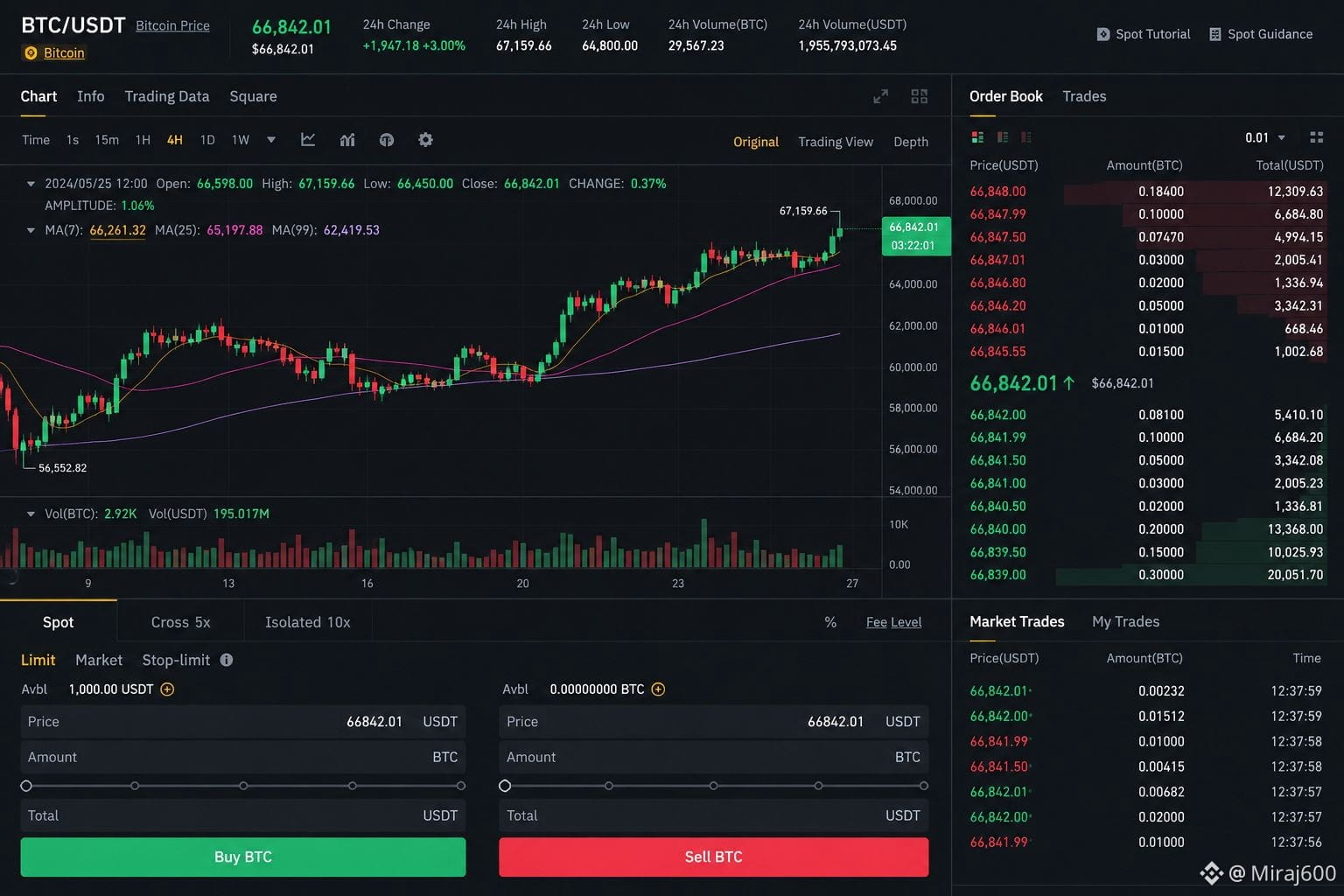Open the Spot Guidance link
1344x896 pixels.
point(1261,34)
